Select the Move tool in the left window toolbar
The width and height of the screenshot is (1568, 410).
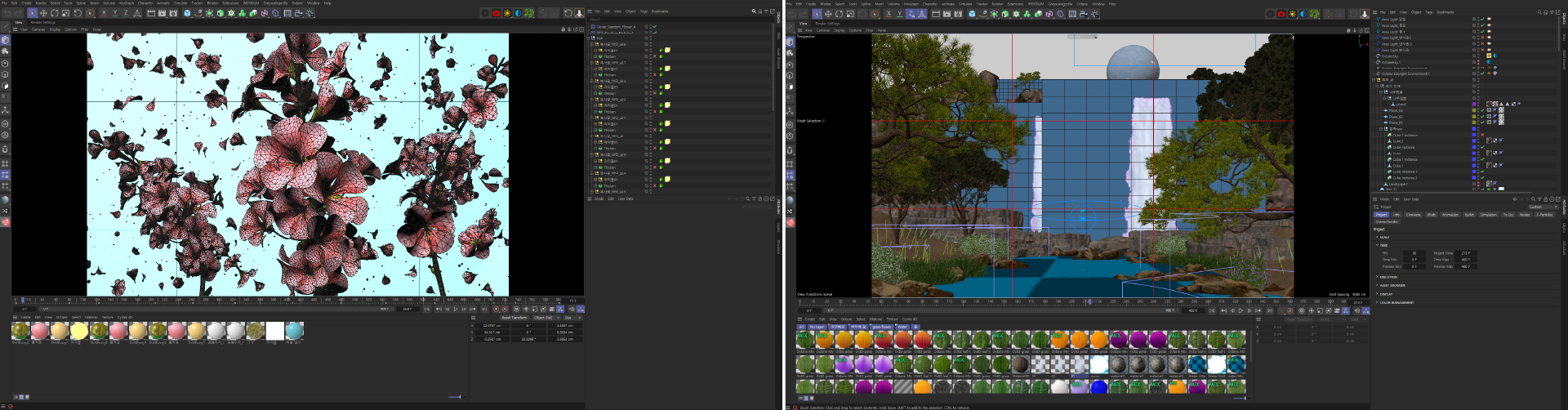click(x=43, y=13)
